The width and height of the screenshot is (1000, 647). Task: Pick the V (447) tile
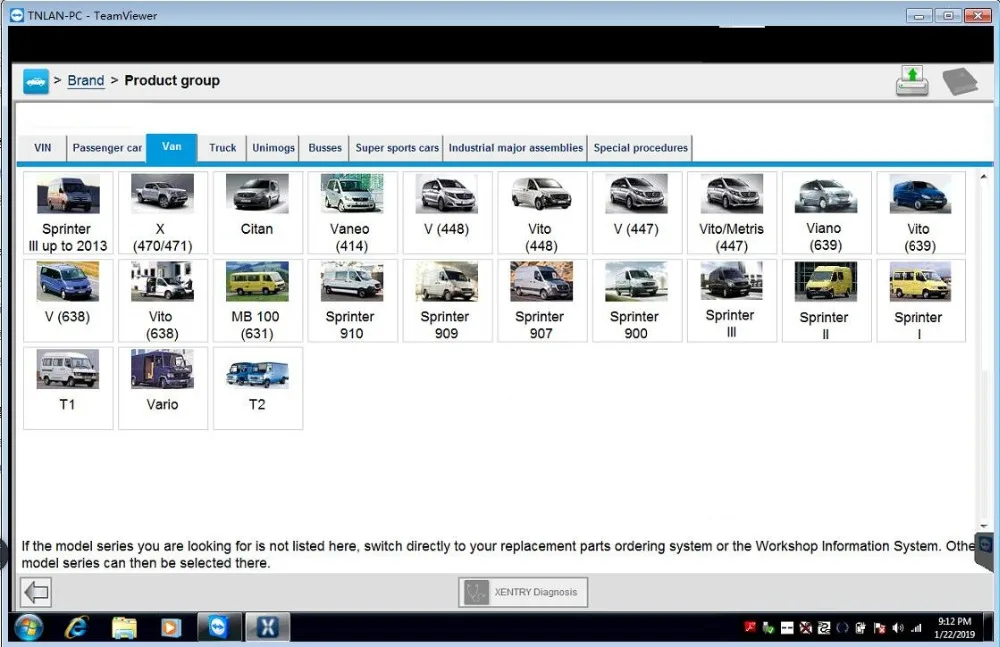point(636,212)
